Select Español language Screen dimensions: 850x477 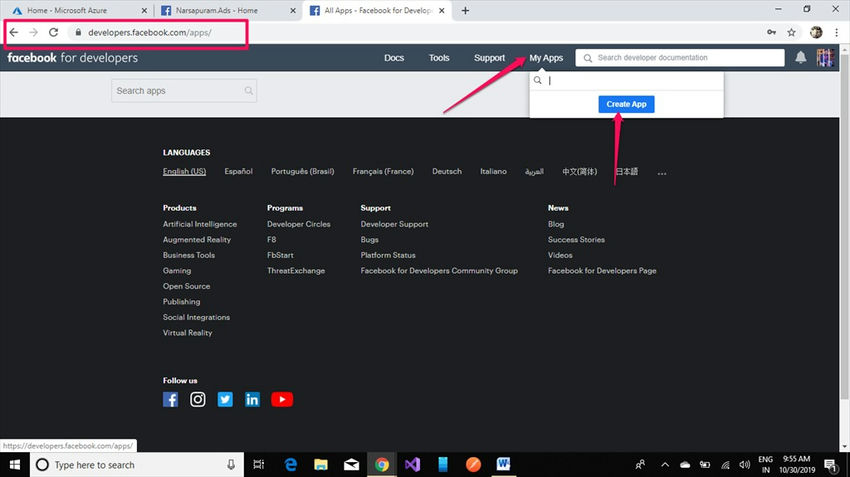pos(239,171)
